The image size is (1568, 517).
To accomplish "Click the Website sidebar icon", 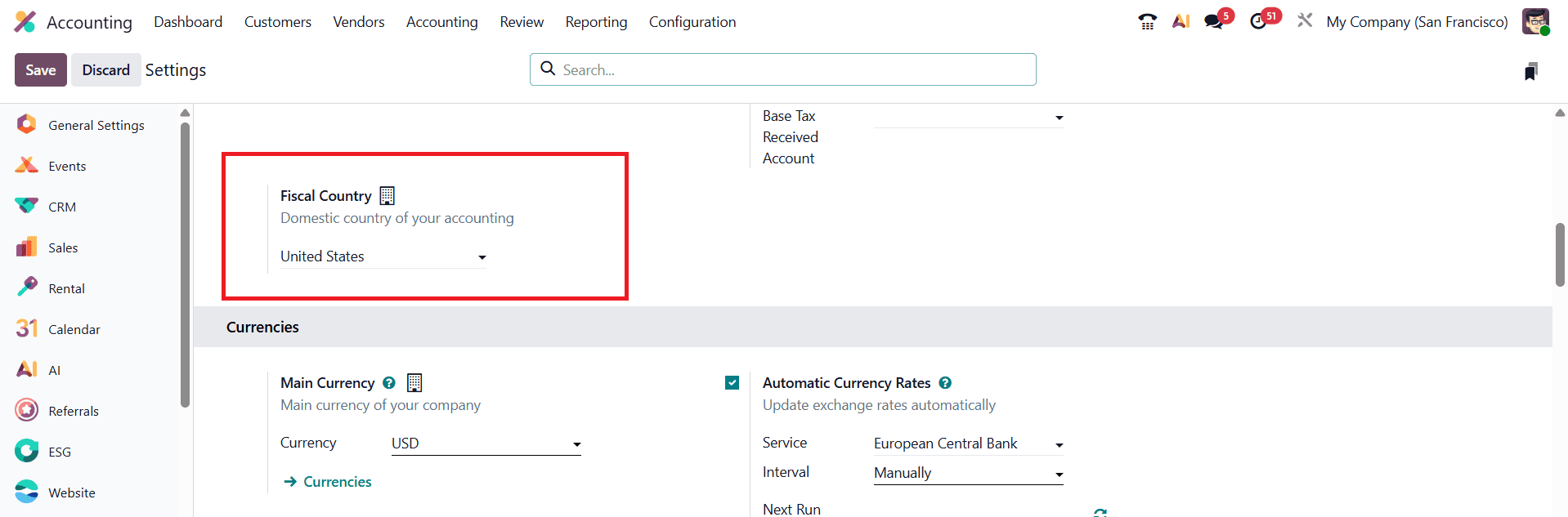I will pos(27,492).
